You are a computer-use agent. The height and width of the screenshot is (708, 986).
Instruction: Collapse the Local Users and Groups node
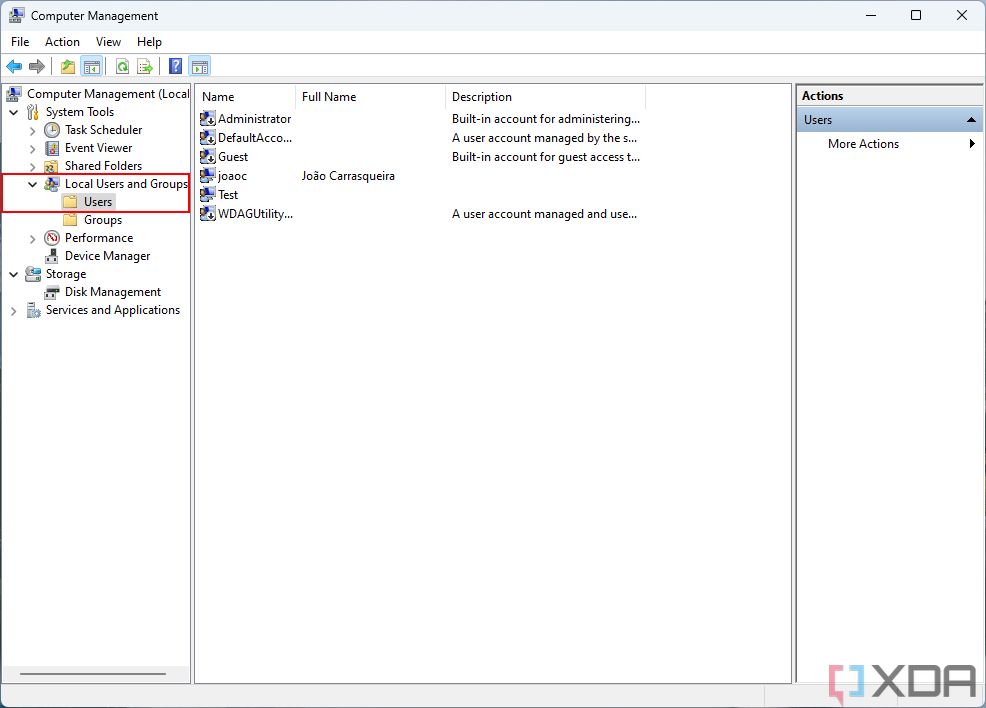coord(32,184)
